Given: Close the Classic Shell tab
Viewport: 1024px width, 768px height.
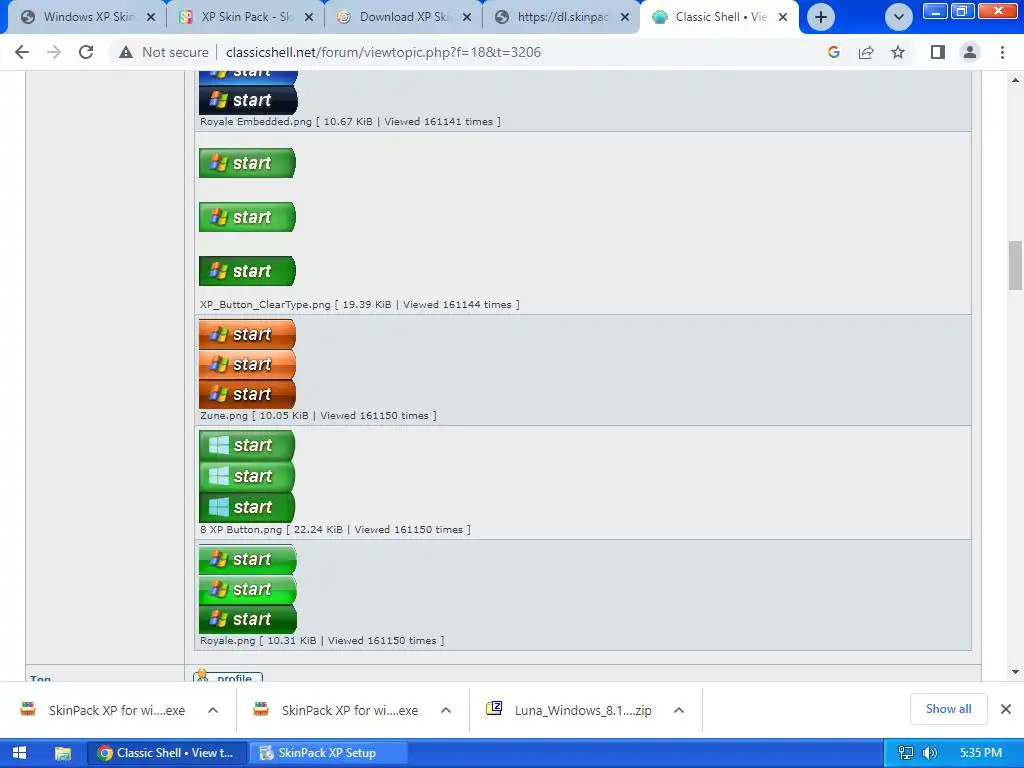Looking at the screenshot, I should (x=783, y=17).
